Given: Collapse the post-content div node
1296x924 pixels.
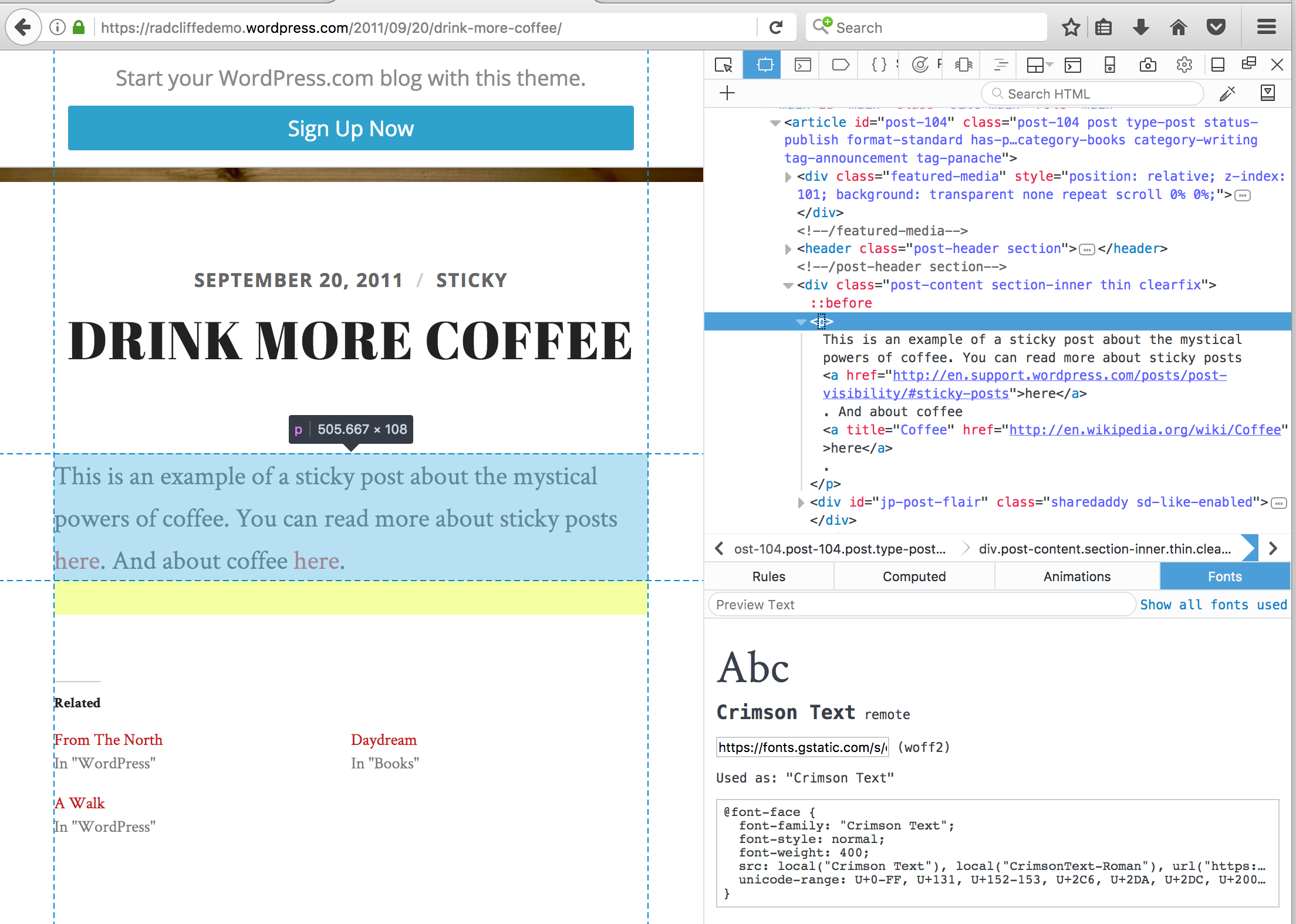Looking at the screenshot, I should pyautogui.click(x=788, y=285).
